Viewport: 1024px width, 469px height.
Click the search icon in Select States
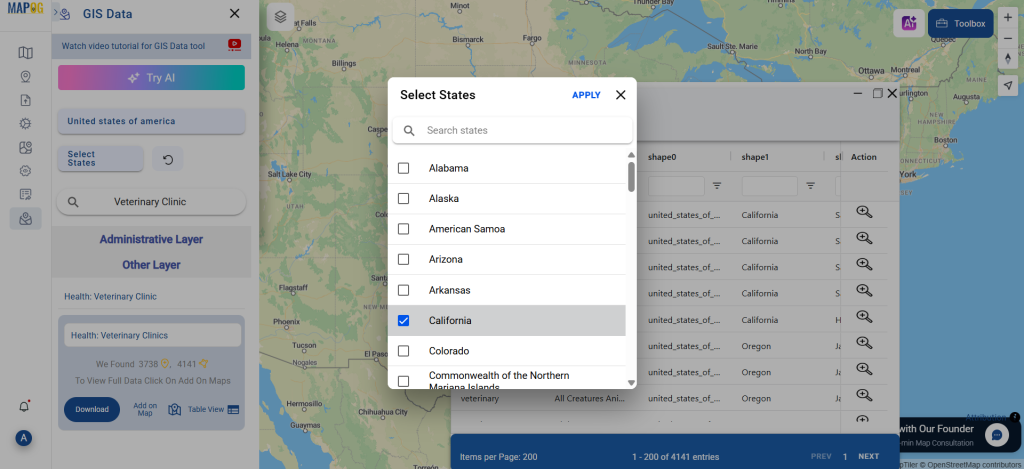coord(409,131)
